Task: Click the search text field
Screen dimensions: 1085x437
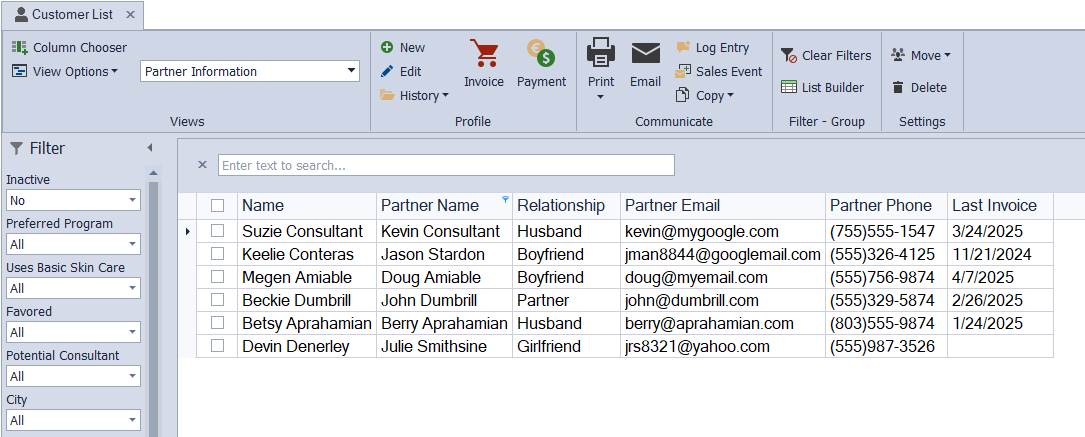Action: pos(446,165)
